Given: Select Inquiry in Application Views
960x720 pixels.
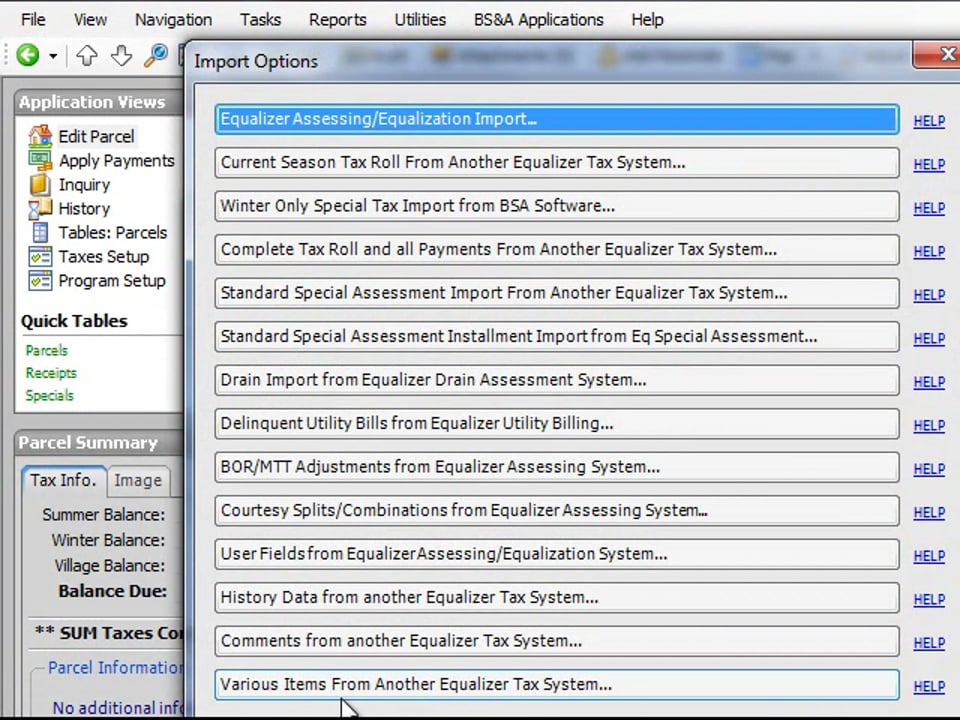Looking at the screenshot, I should click(x=84, y=184).
